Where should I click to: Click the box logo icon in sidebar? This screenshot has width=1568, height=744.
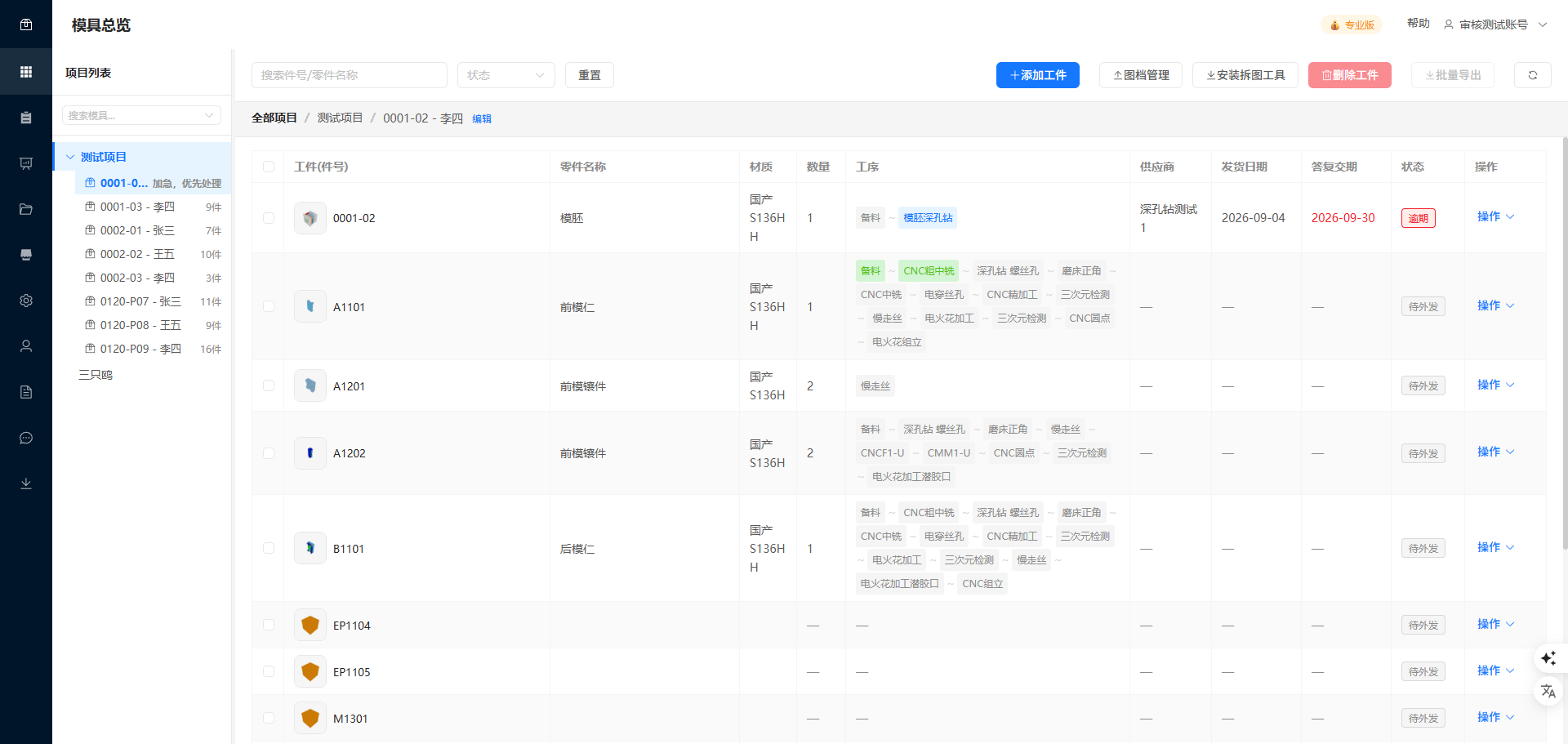(26, 25)
